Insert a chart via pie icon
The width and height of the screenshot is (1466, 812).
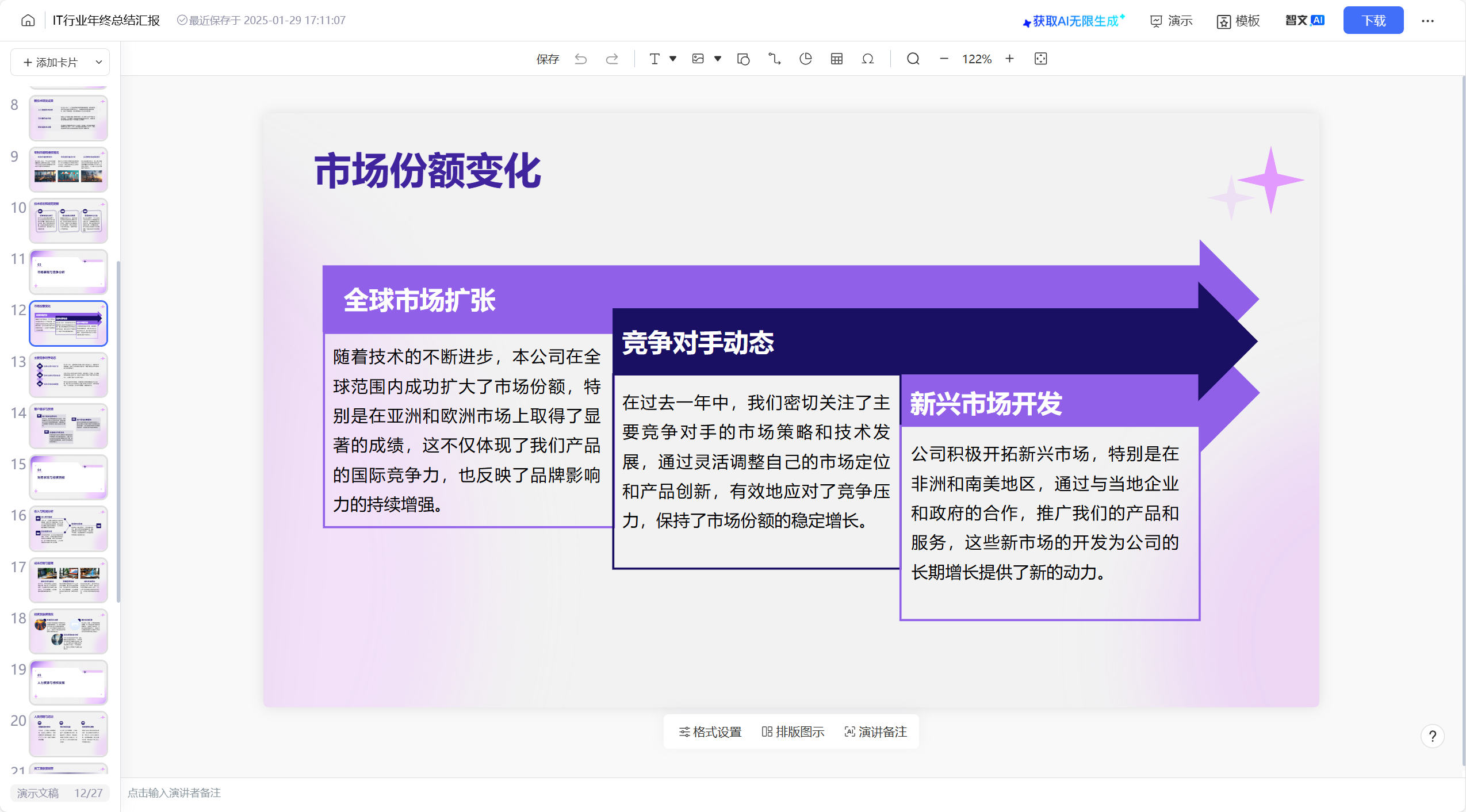click(805, 59)
